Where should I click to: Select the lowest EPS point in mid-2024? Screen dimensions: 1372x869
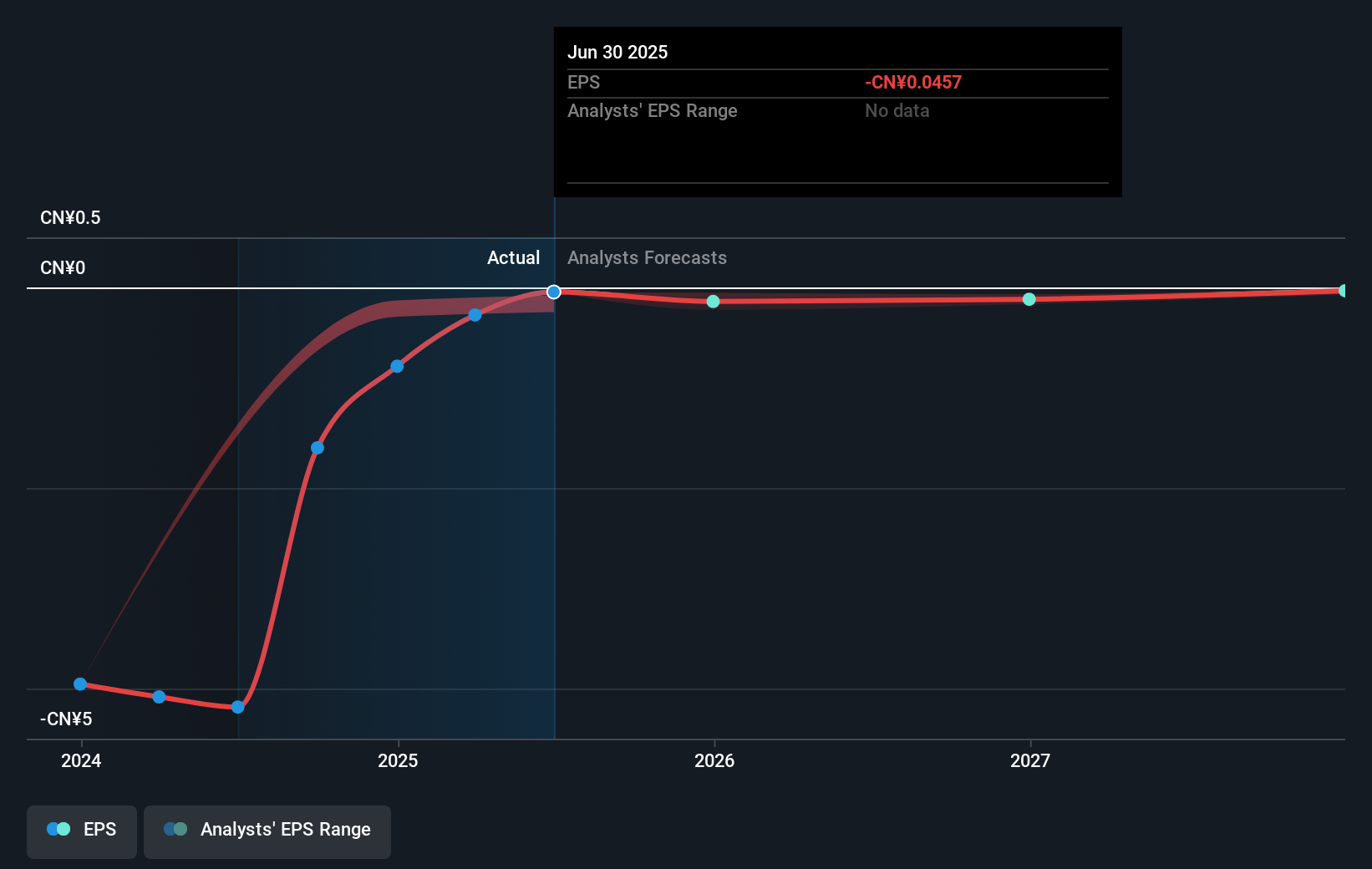(x=238, y=707)
